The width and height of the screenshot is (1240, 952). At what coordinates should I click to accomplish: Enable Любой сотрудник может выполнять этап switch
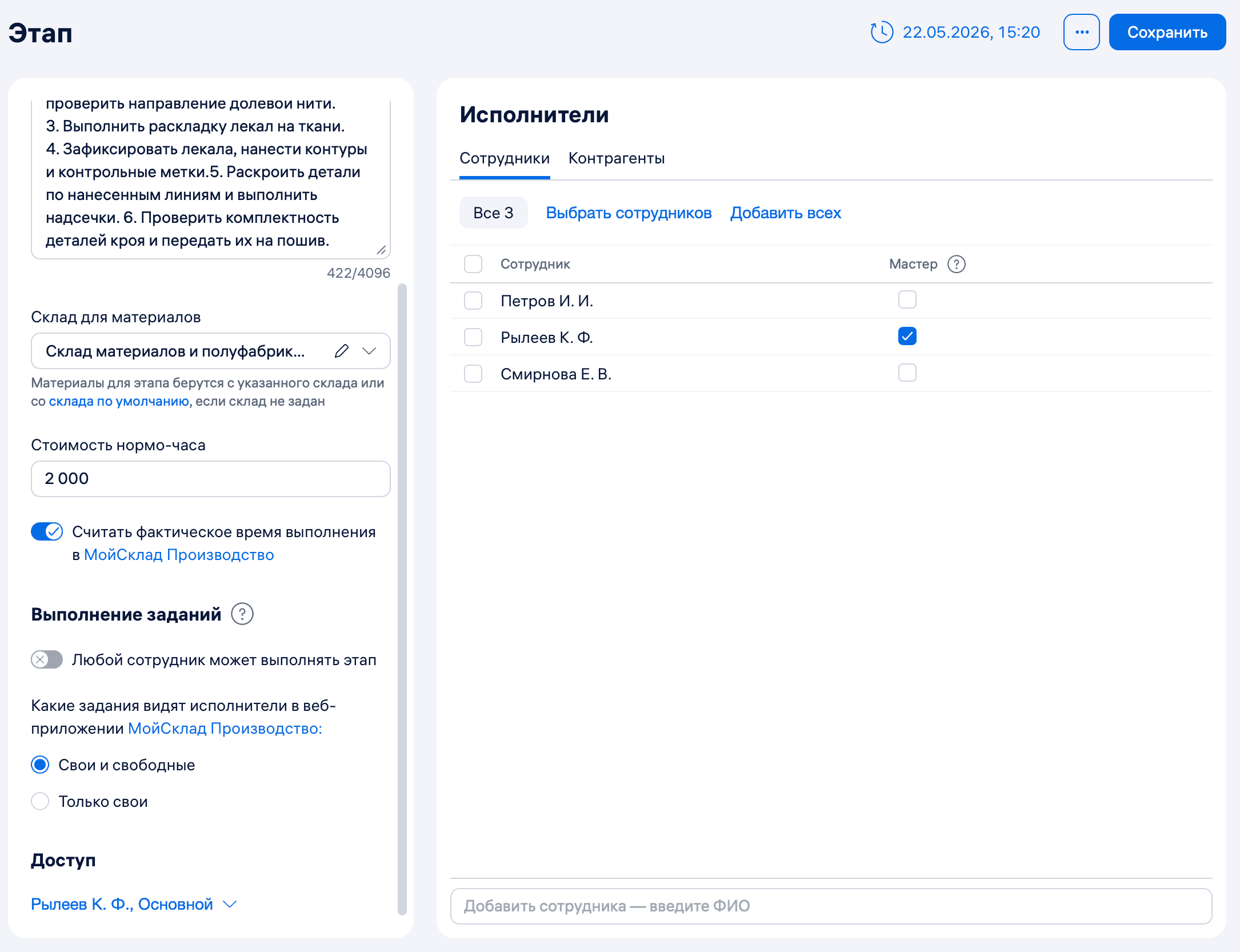(x=47, y=659)
